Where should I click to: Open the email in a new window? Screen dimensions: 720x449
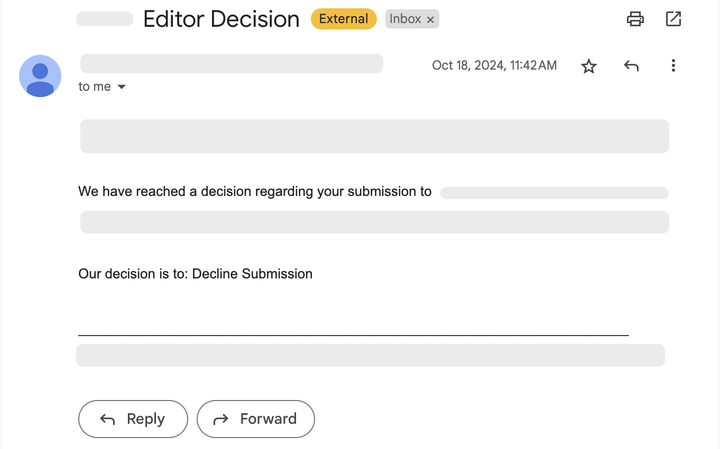pos(674,19)
